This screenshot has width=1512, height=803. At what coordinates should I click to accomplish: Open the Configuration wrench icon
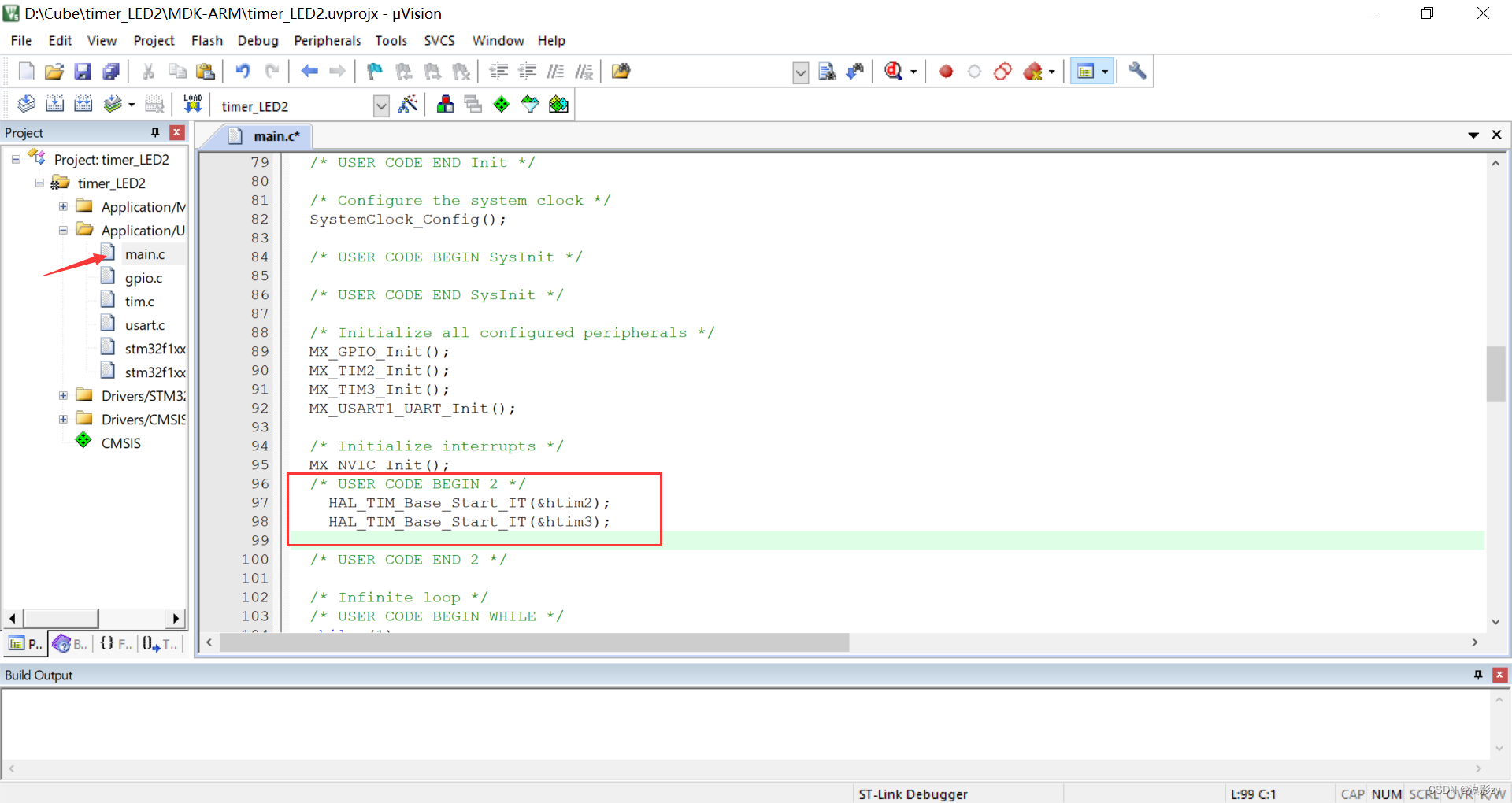(x=1136, y=72)
